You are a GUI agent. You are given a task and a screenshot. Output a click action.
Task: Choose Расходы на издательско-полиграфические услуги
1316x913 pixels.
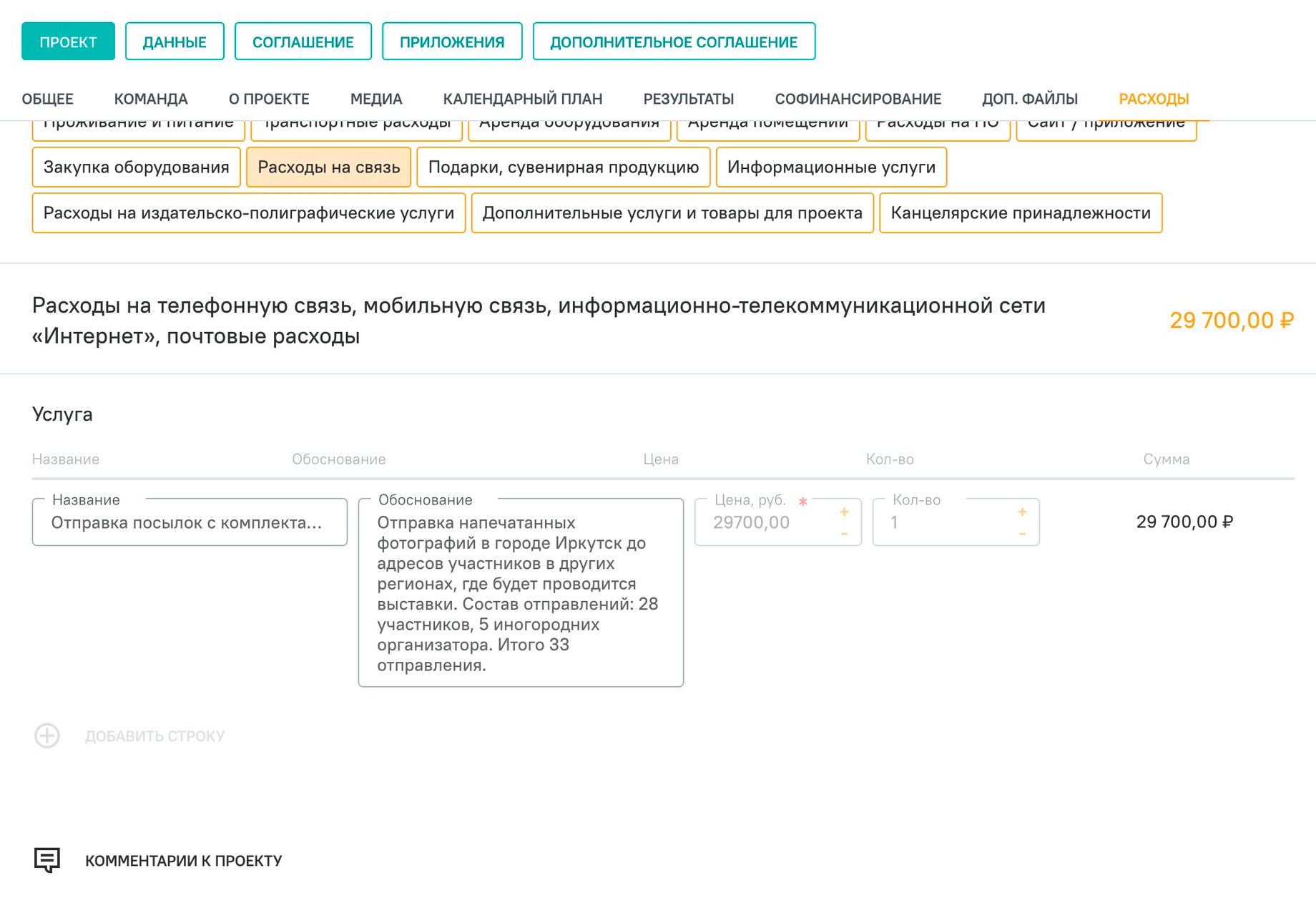click(x=249, y=213)
